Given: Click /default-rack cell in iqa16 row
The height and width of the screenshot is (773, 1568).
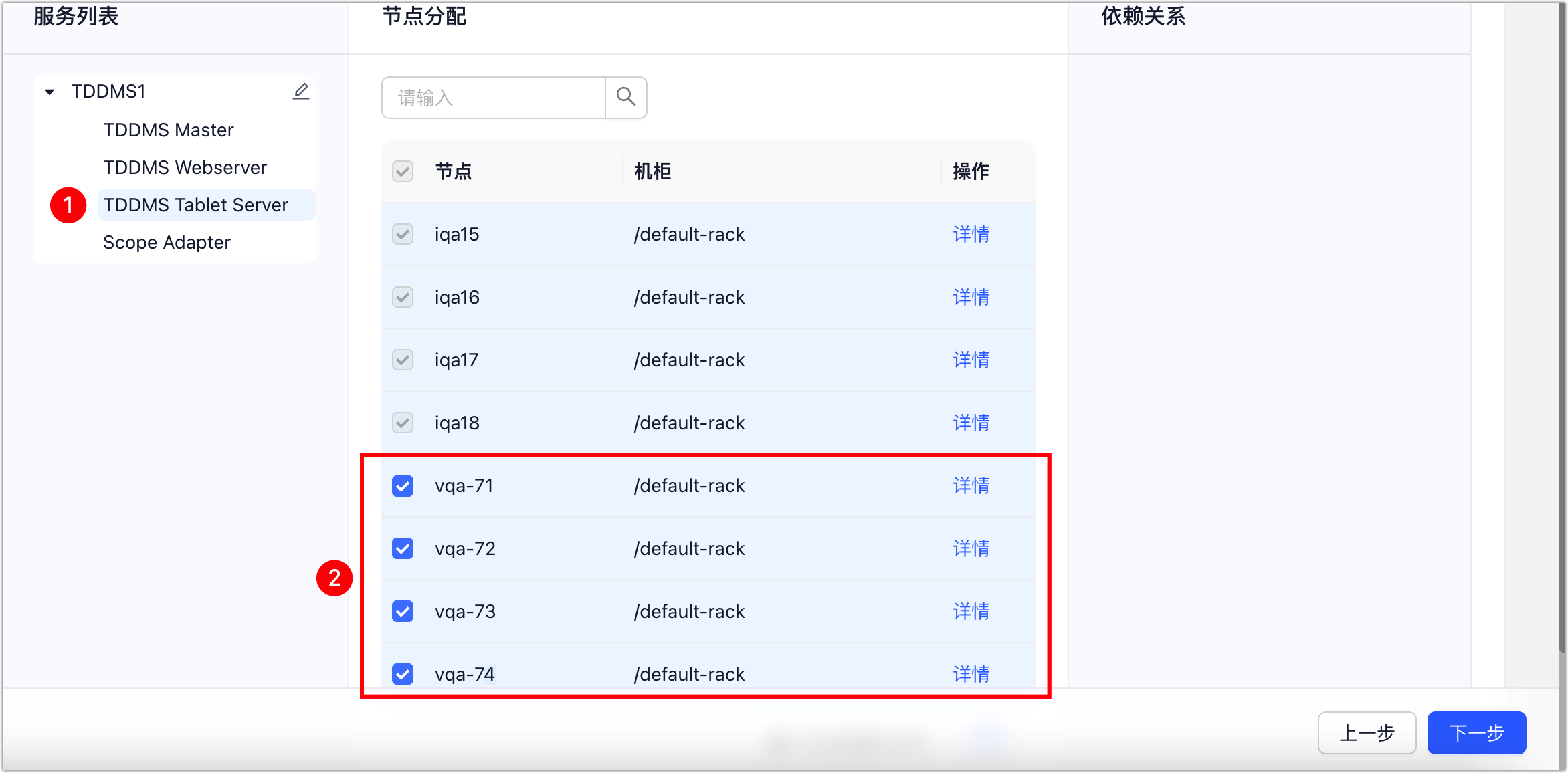Looking at the screenshot, I should (690, 297).
